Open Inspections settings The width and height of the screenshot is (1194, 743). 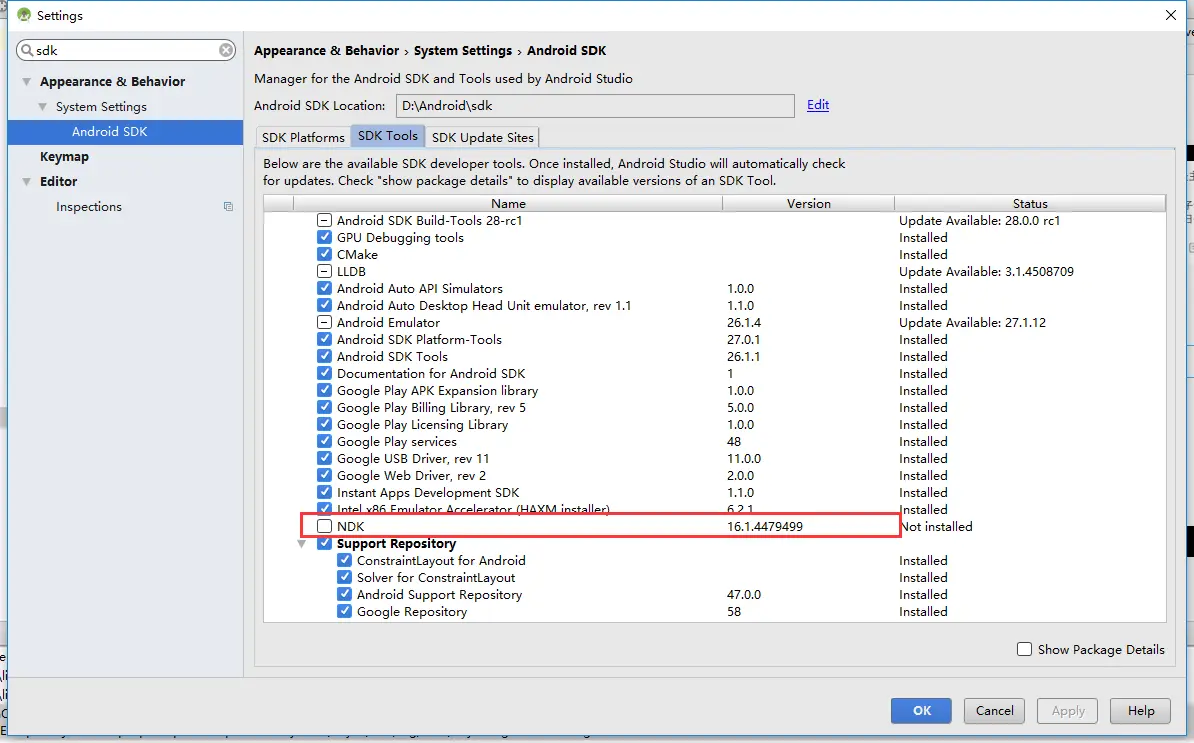pos(88,206)
